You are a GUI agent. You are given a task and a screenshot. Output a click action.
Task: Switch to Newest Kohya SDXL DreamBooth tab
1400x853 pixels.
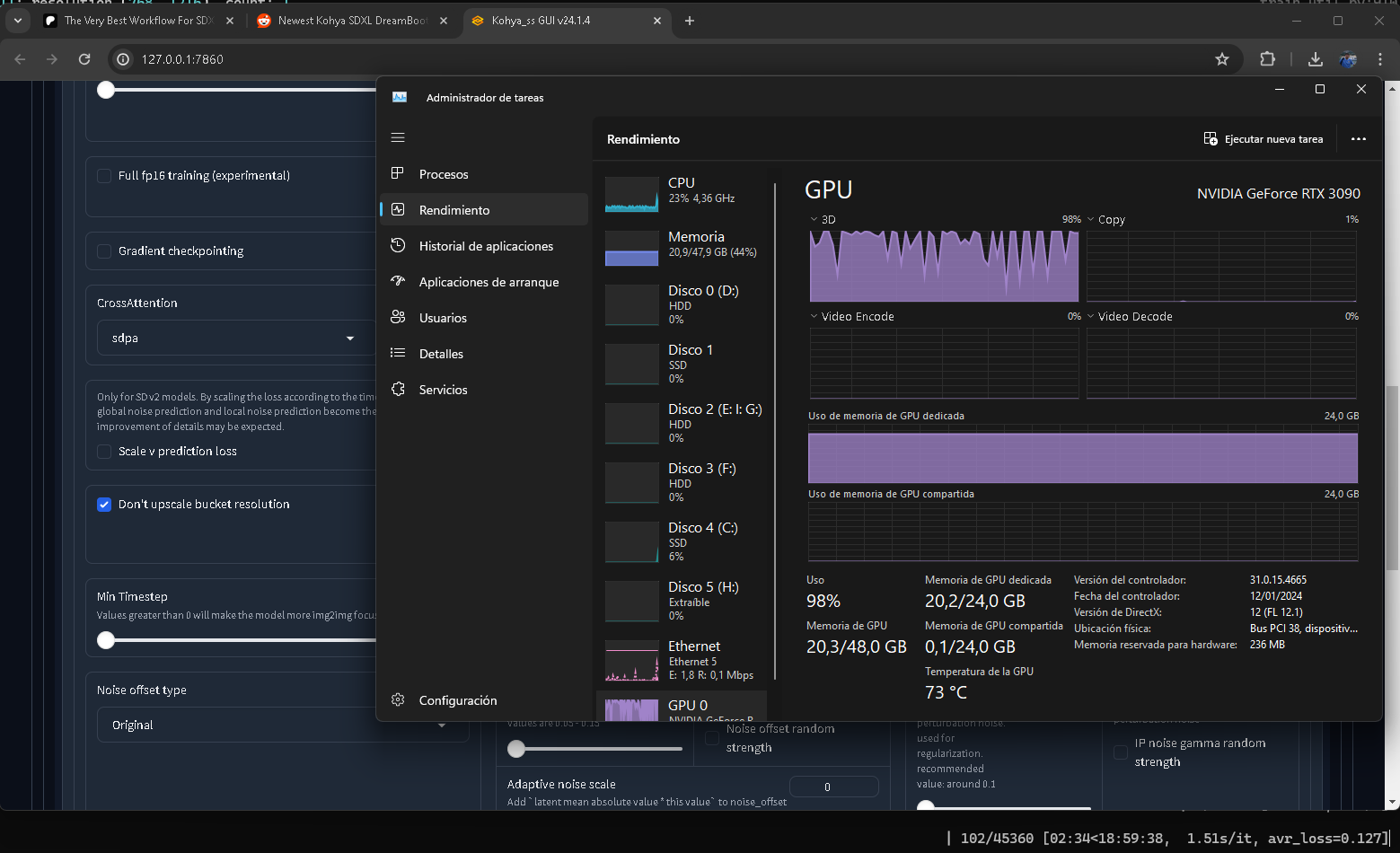coord(352,21)
